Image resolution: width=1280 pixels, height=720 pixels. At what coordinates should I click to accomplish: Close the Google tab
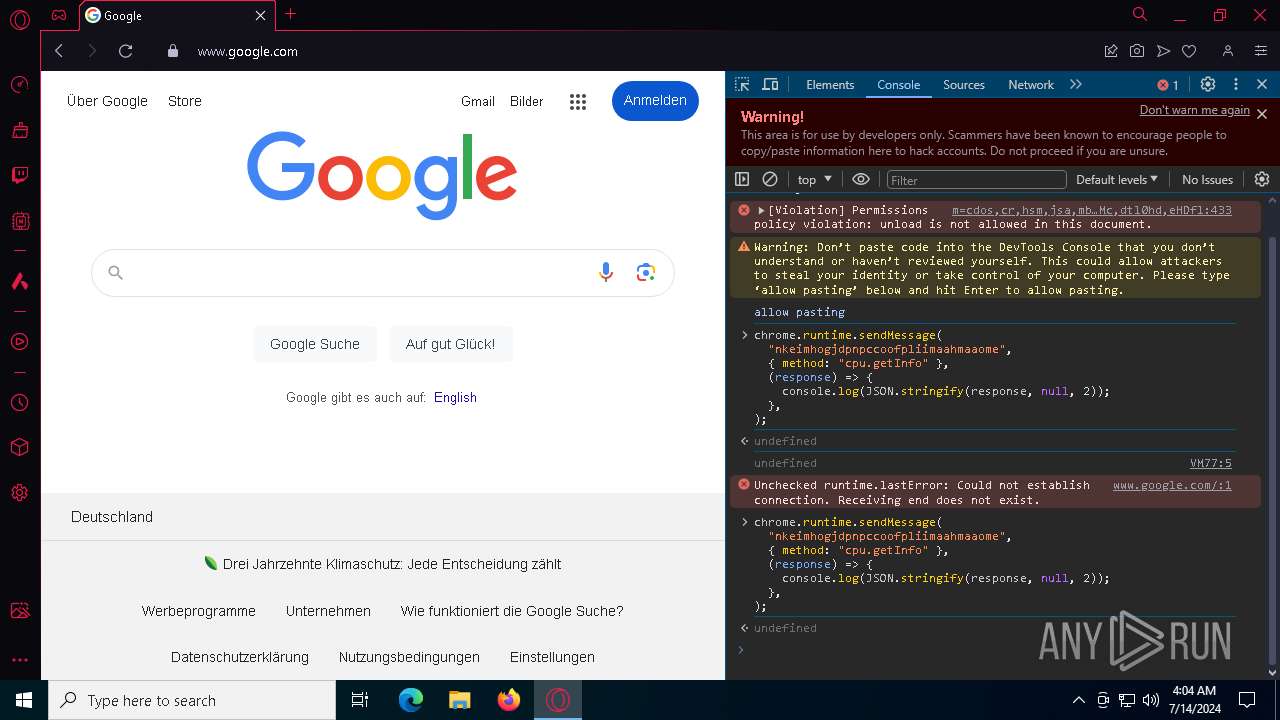click(261, 16)
